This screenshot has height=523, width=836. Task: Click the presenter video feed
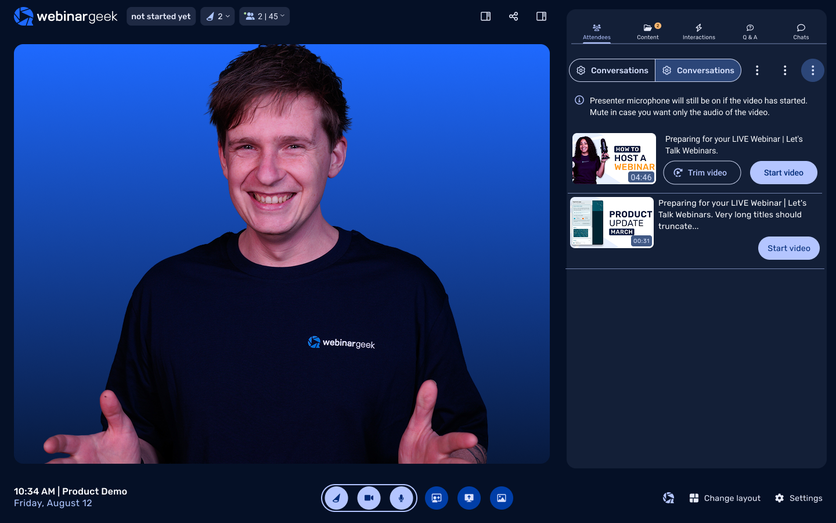tap(282, 254)
